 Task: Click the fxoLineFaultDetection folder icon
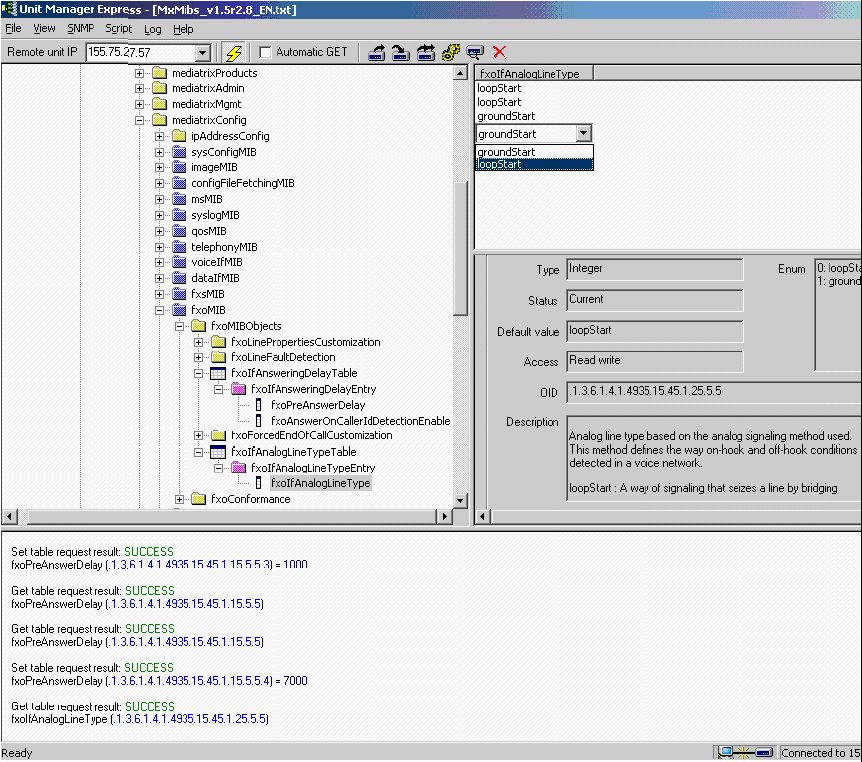218,357
